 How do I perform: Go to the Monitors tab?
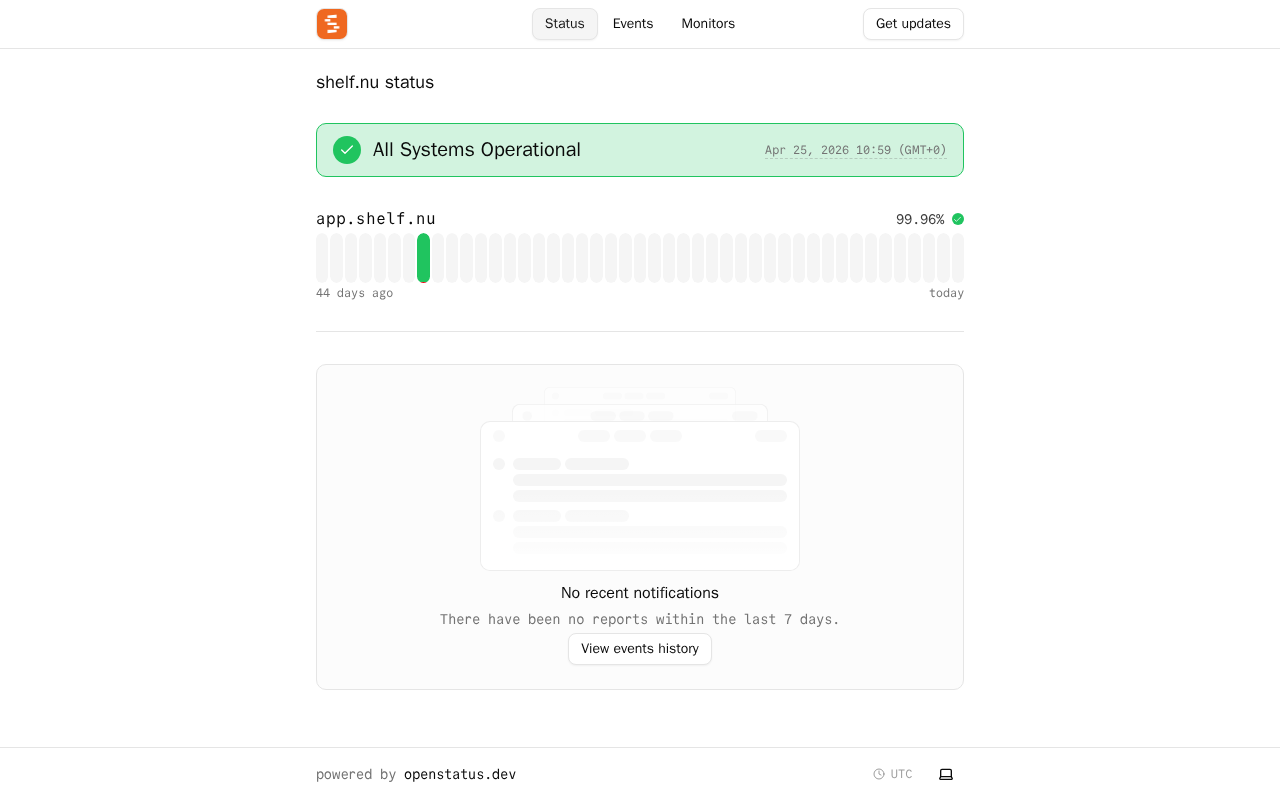tap(708, 24)
